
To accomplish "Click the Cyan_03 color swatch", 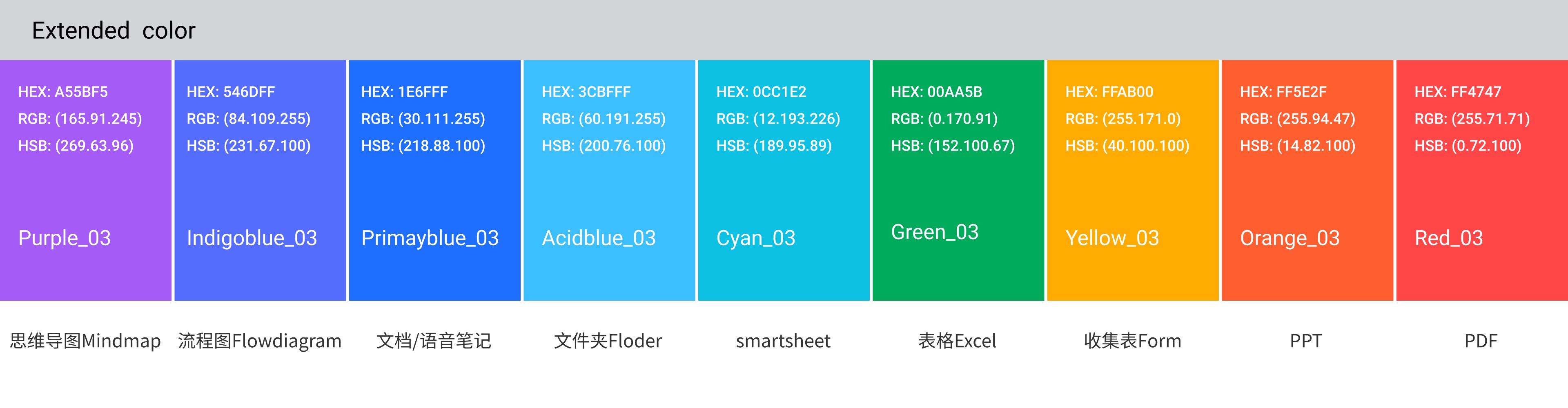I will tap(784, 180).
